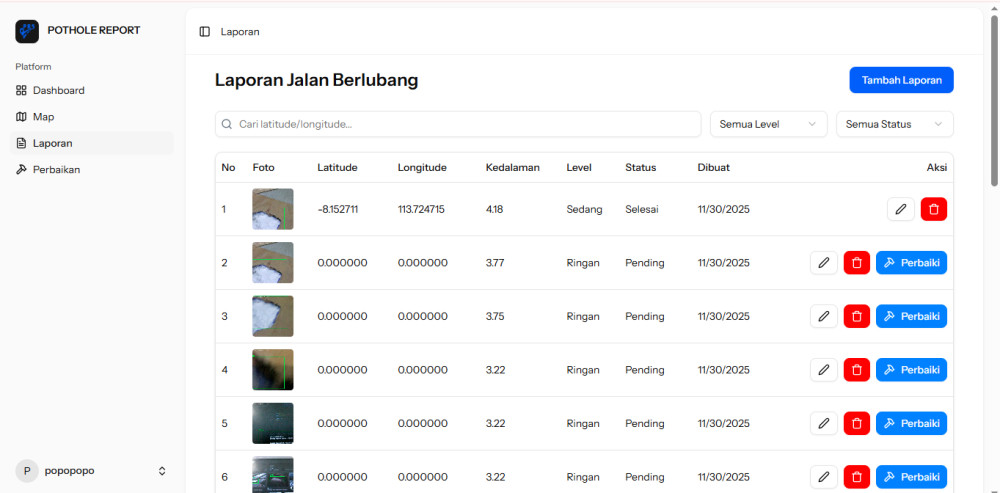Click the Tambah Laporan button
The image size is (1000, 493).
point(901,80)
